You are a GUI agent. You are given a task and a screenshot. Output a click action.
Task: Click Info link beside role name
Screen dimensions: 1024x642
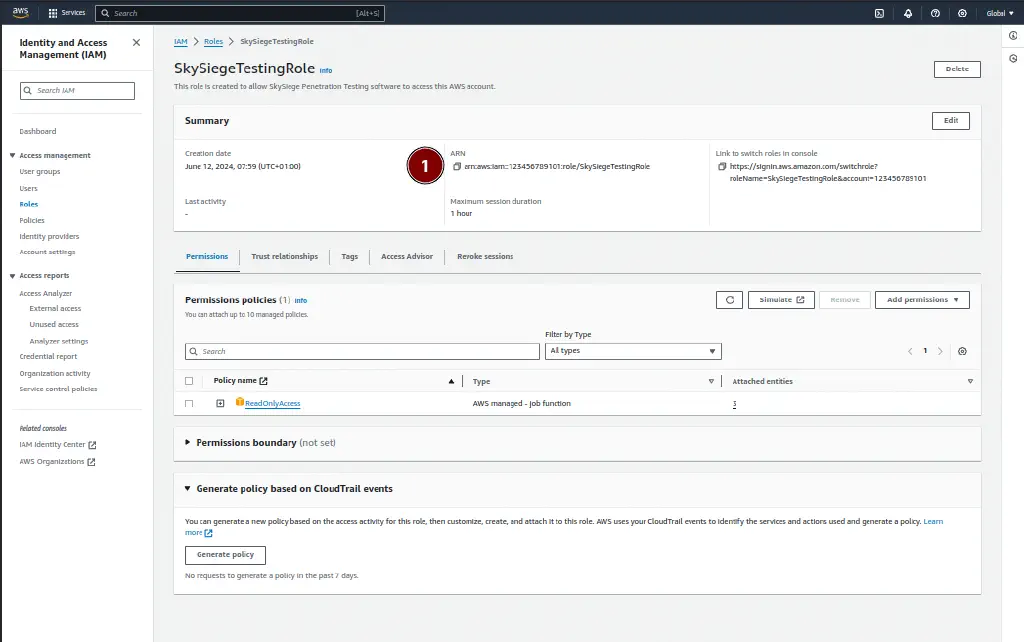(326, 71)
